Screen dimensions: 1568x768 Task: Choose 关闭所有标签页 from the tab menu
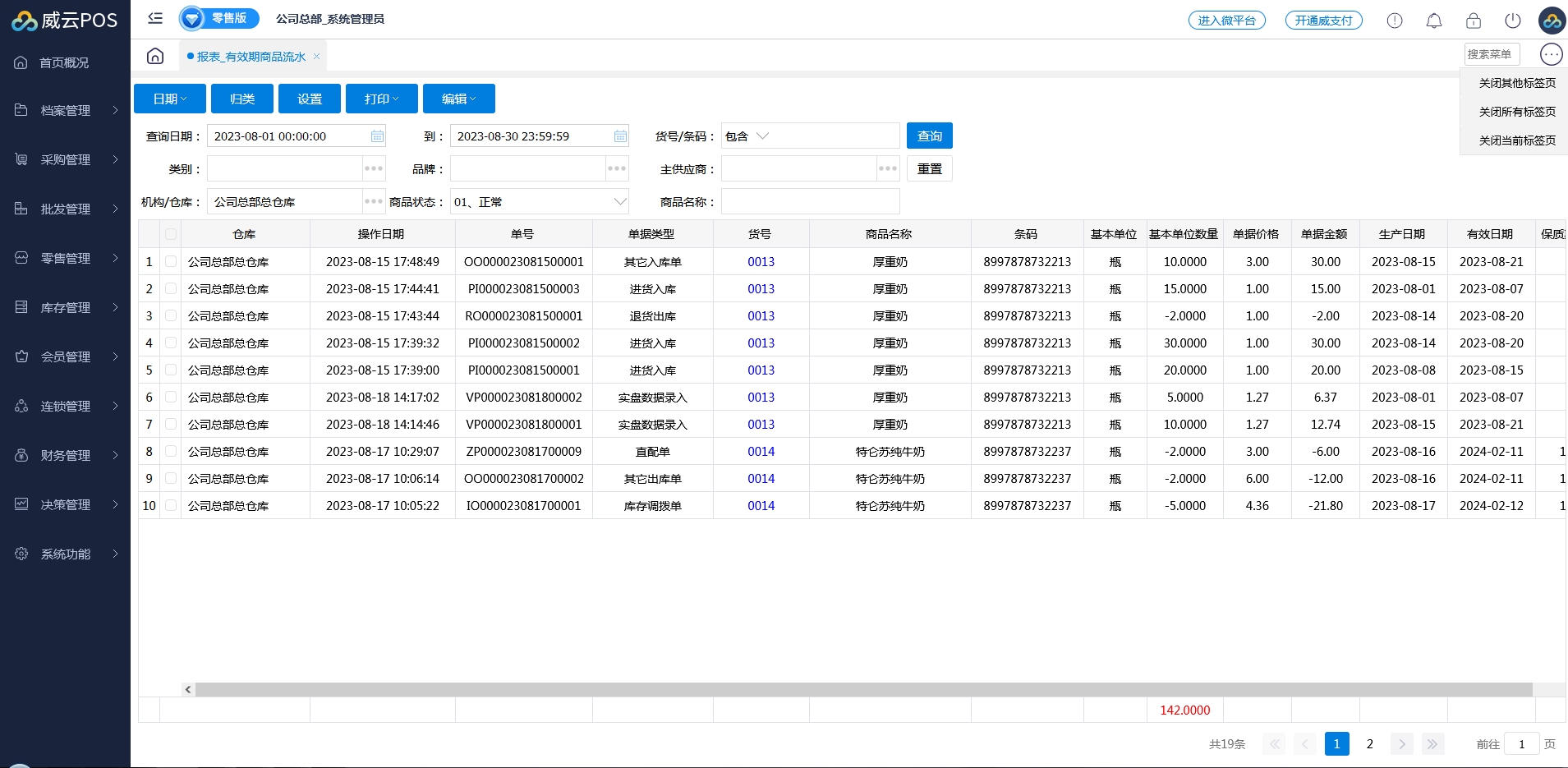1516,112
